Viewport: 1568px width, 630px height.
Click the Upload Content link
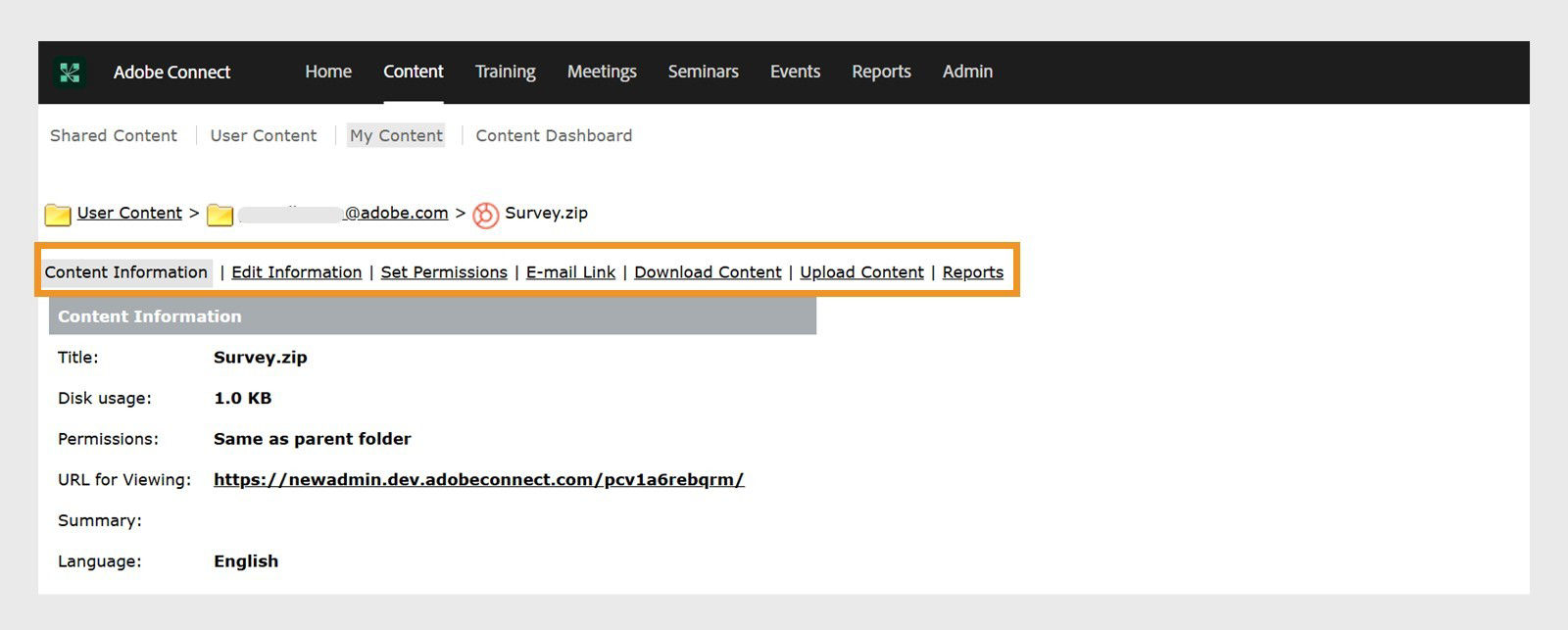(x=861, y=272)
